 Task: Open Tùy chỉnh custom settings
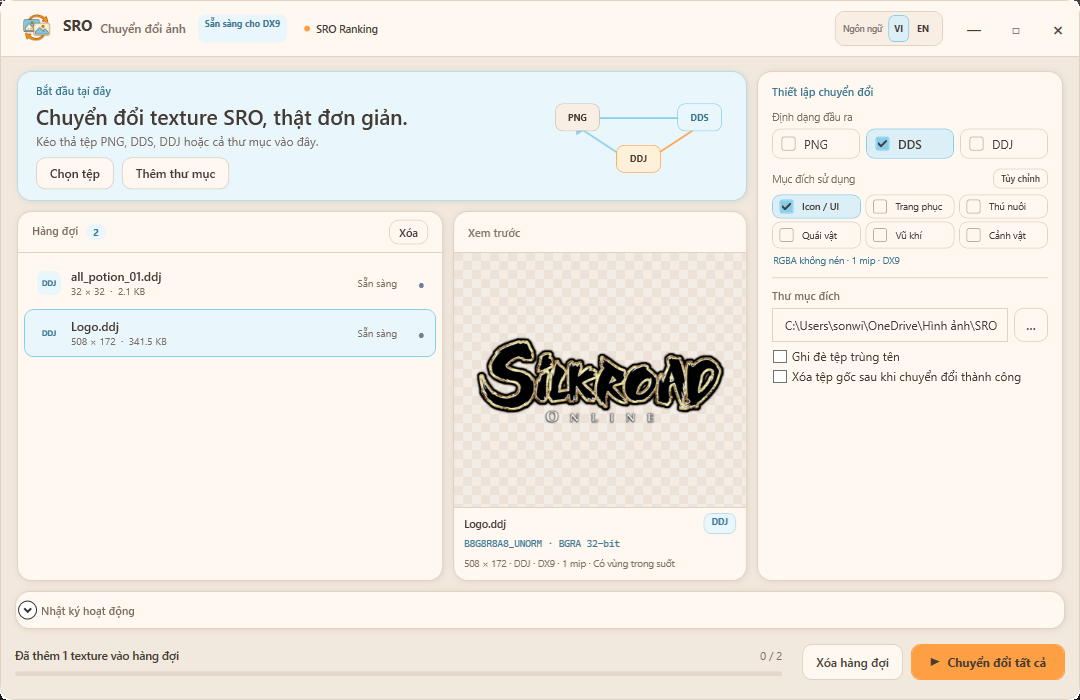pyautogui.click(x=1020, y=179)
